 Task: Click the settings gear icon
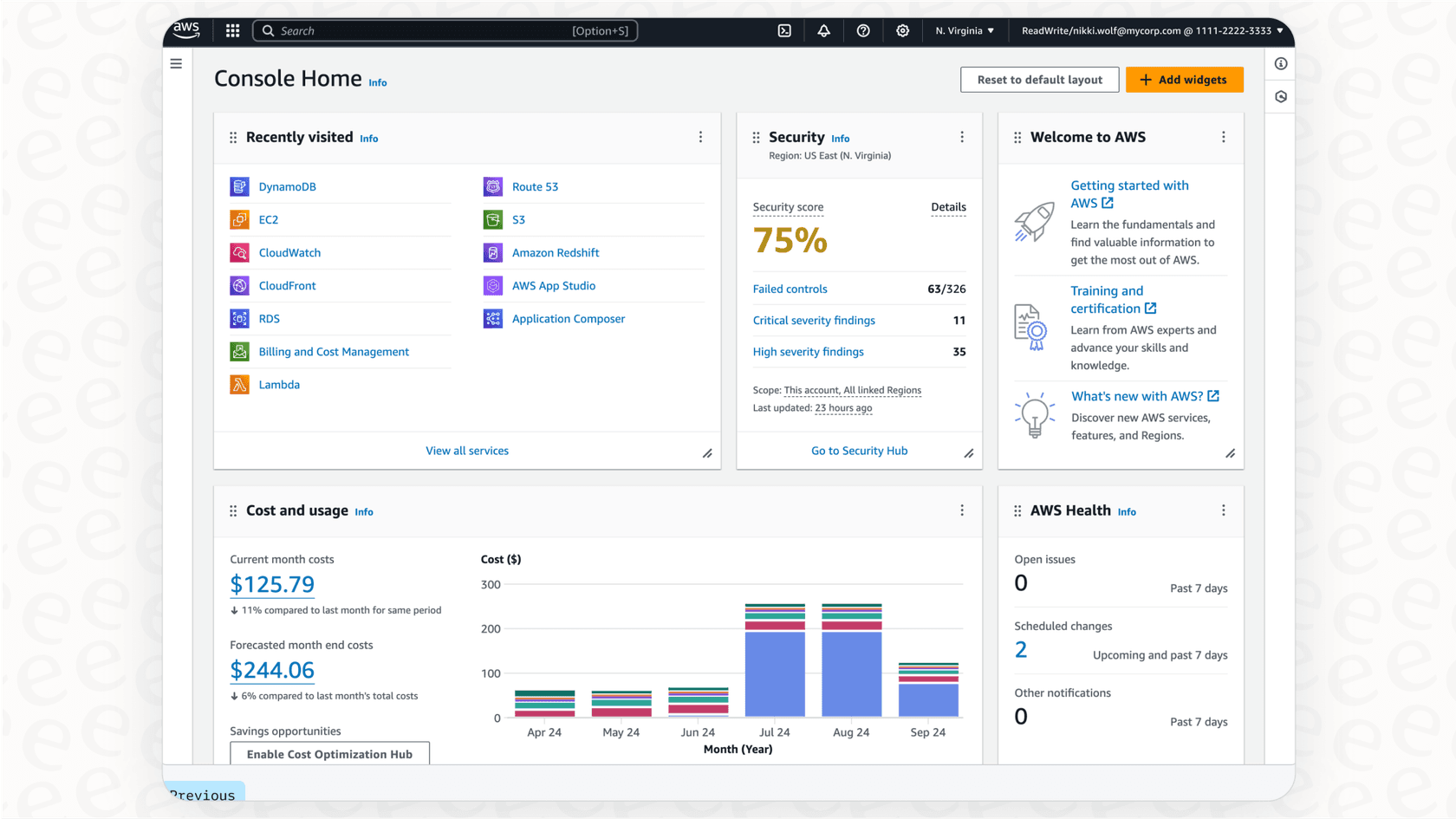click(x=902, y=30)
